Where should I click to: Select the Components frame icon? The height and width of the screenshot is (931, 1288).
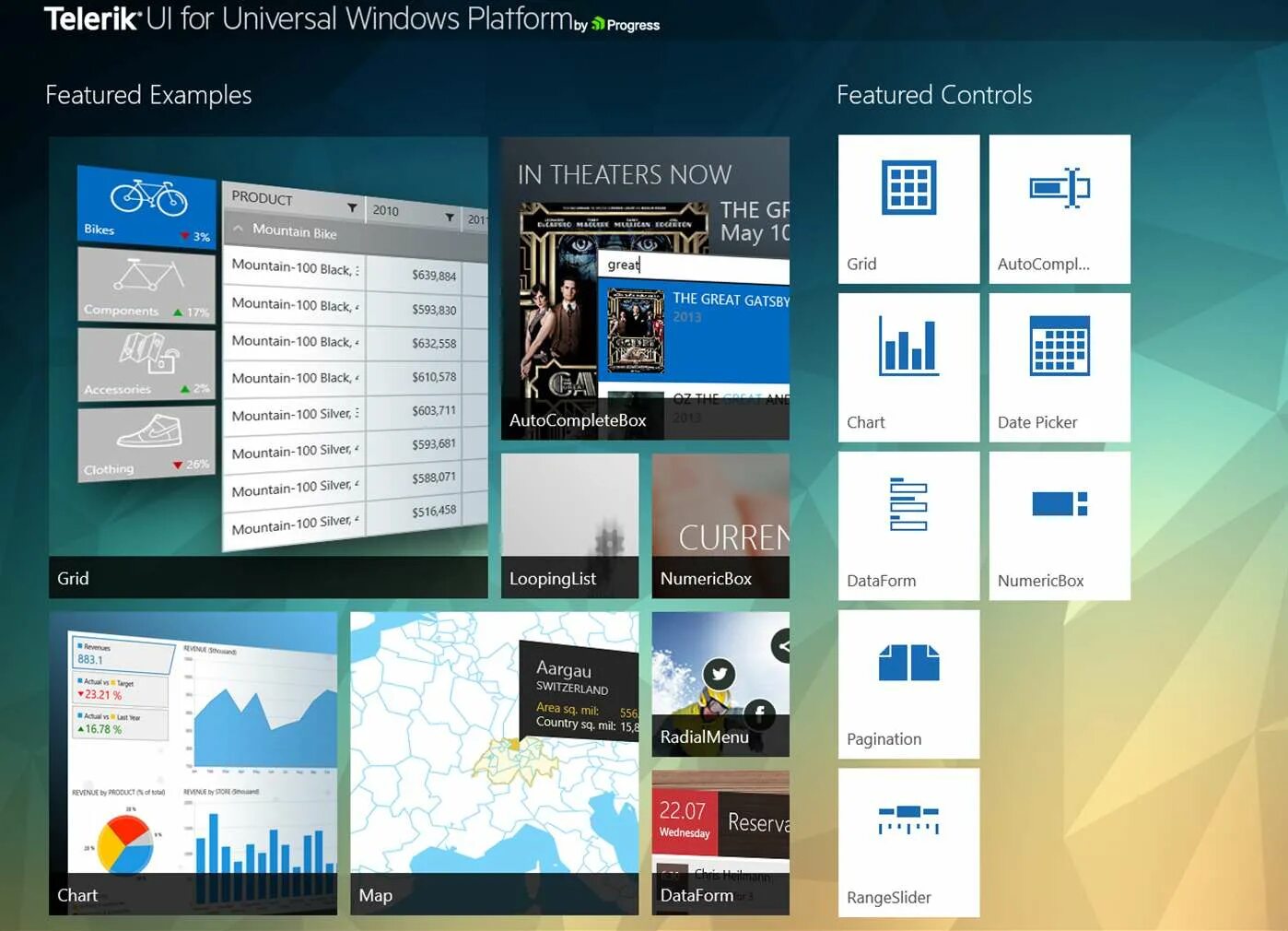(x=148, y=275)
